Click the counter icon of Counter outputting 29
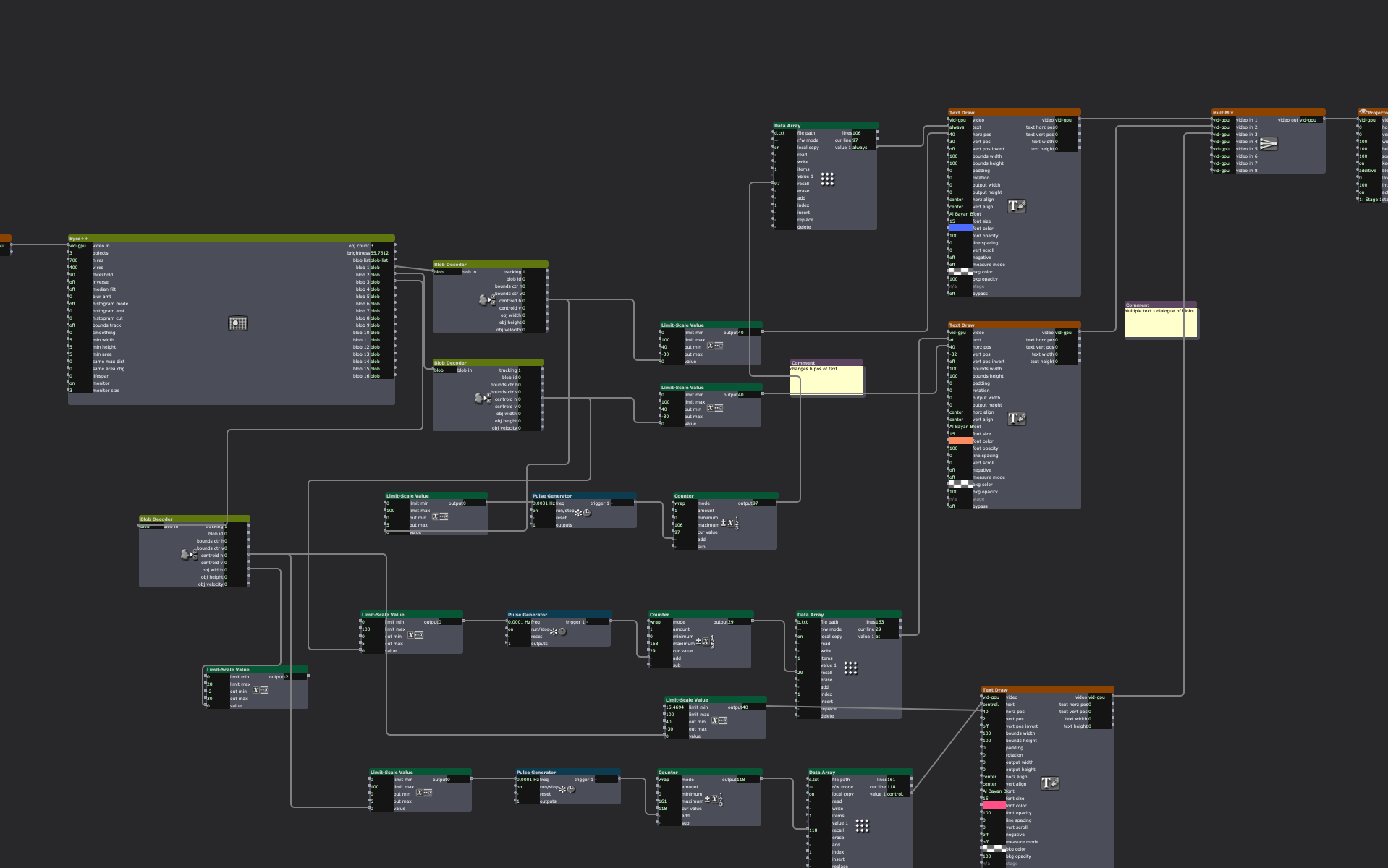1388x868 pixels. pyautogui.click(x=705, y=641)
